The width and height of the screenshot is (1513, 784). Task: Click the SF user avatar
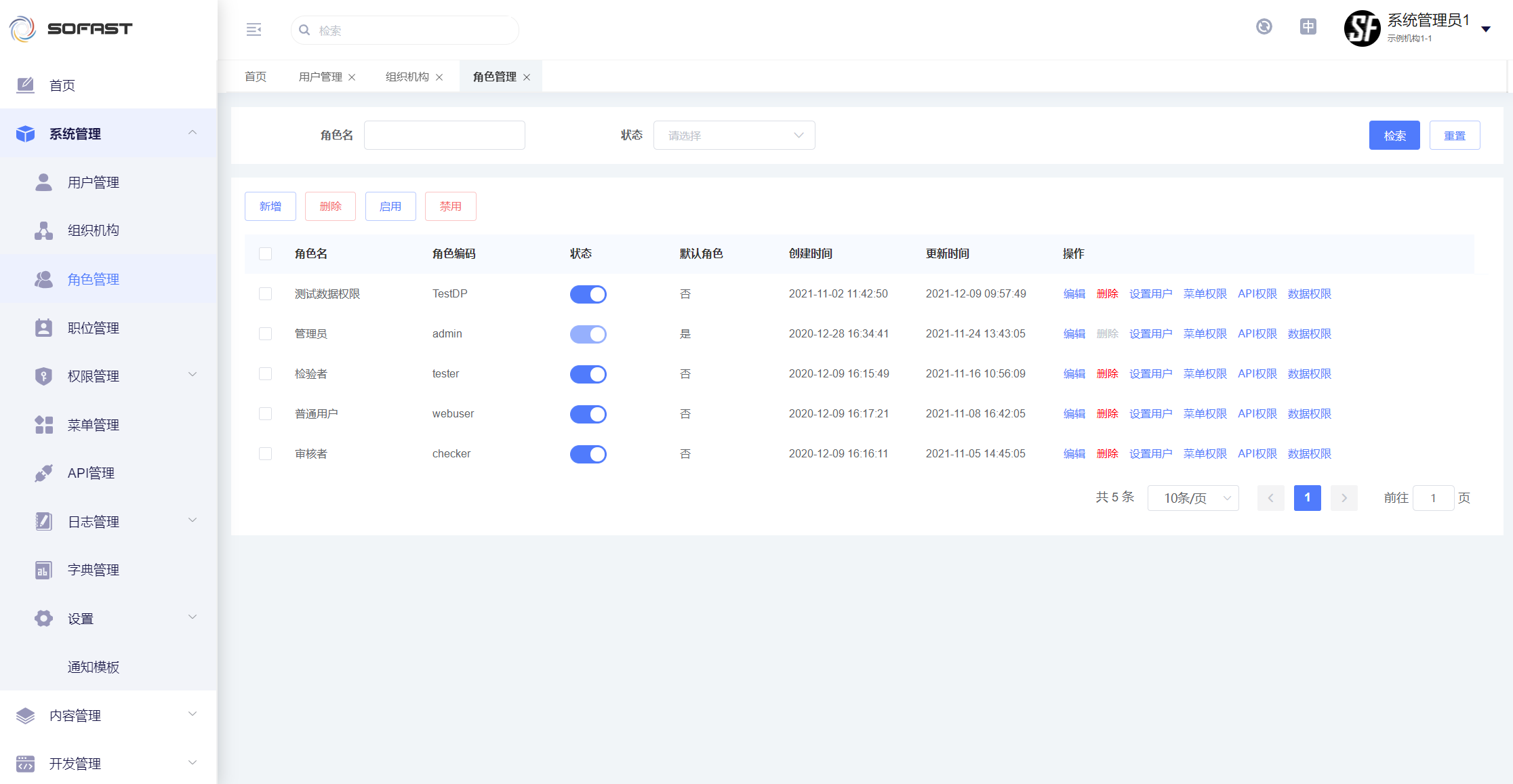click(1362, 28)
